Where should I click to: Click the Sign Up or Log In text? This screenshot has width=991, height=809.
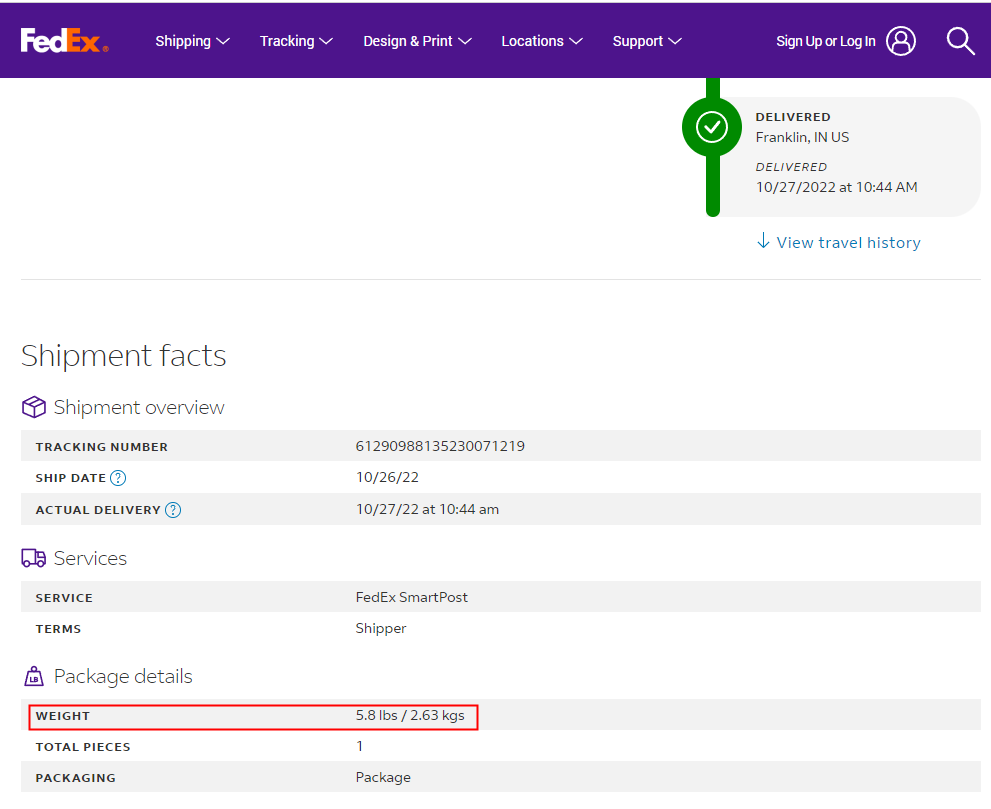click(825, 41)
